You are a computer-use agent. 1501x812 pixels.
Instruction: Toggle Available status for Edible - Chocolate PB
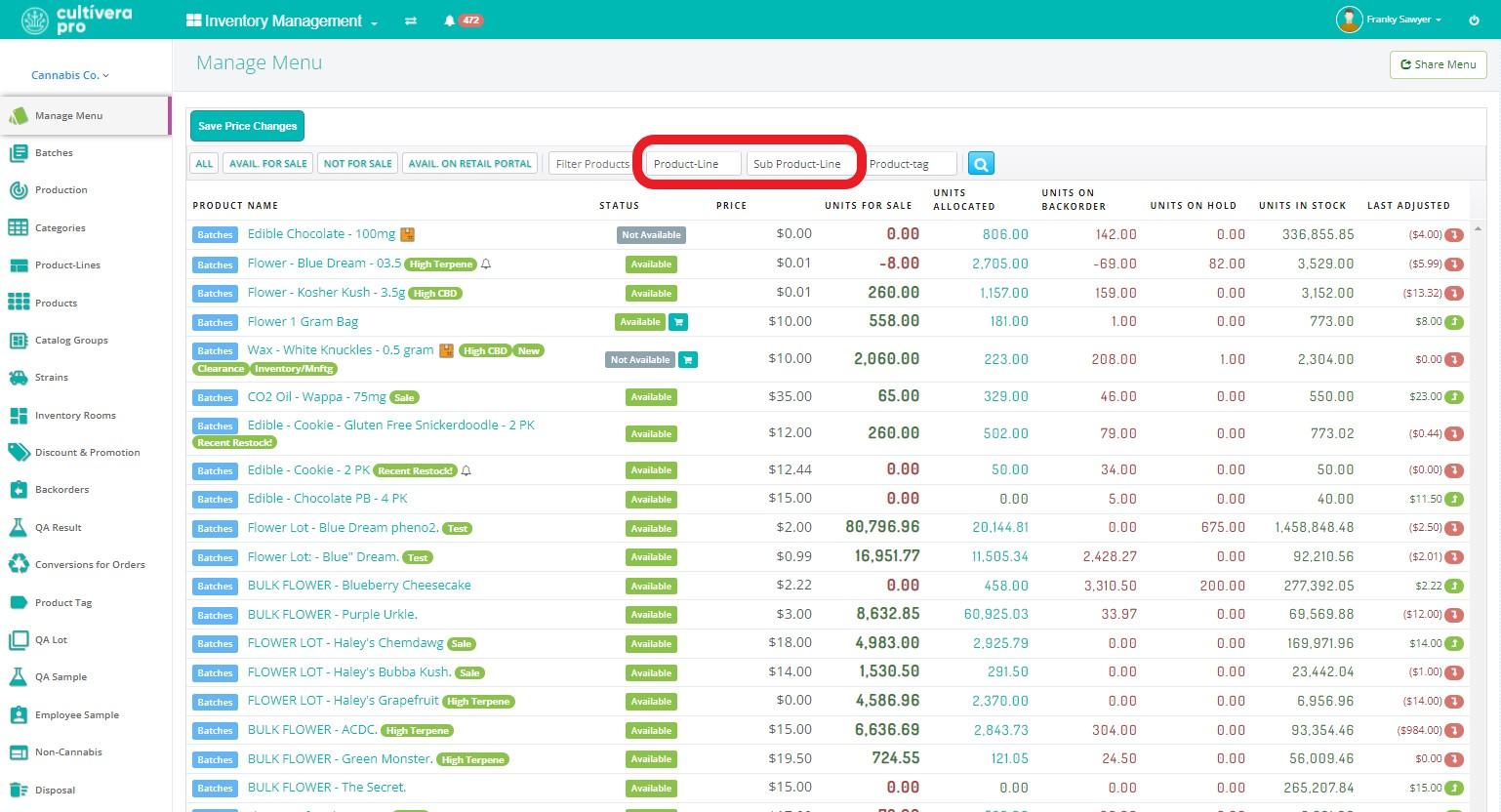pos(651,500)
